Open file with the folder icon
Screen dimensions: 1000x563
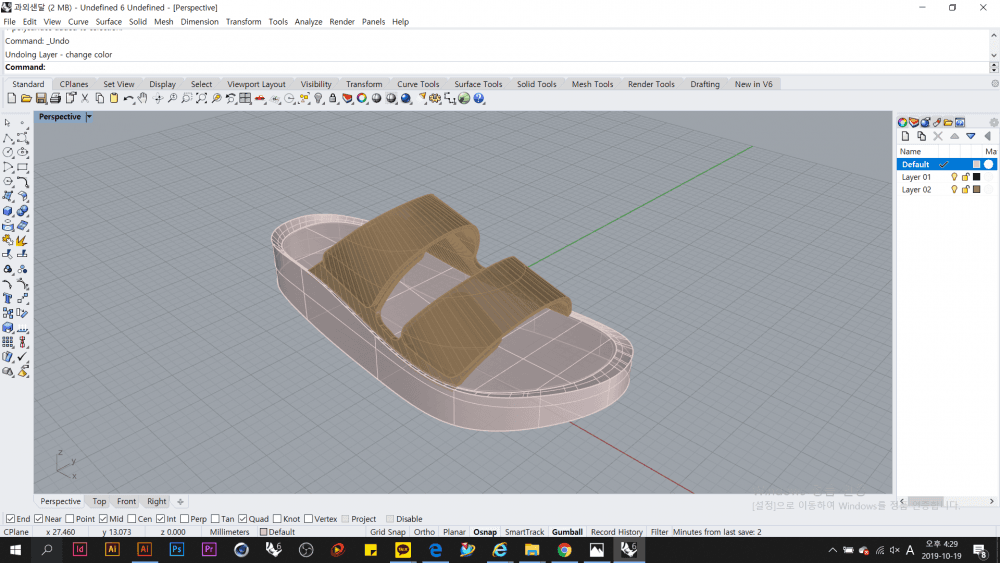tap(27, 99)
